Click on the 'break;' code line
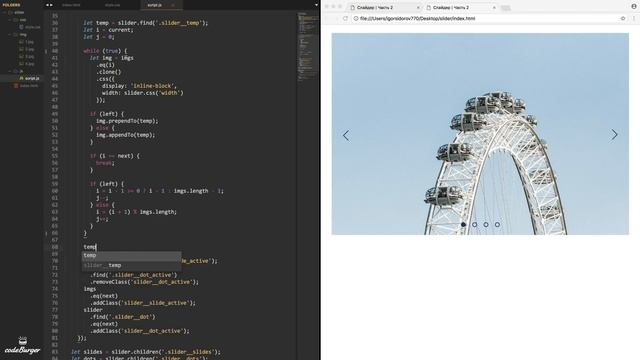The height and width of the screenshot is (360, 640). coord(105,163)
